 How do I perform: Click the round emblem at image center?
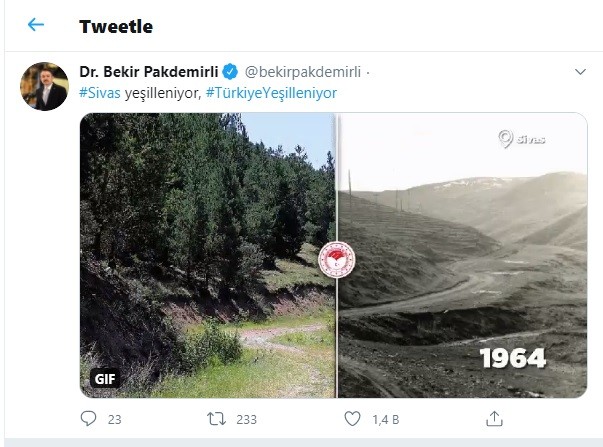pos(333,260)
